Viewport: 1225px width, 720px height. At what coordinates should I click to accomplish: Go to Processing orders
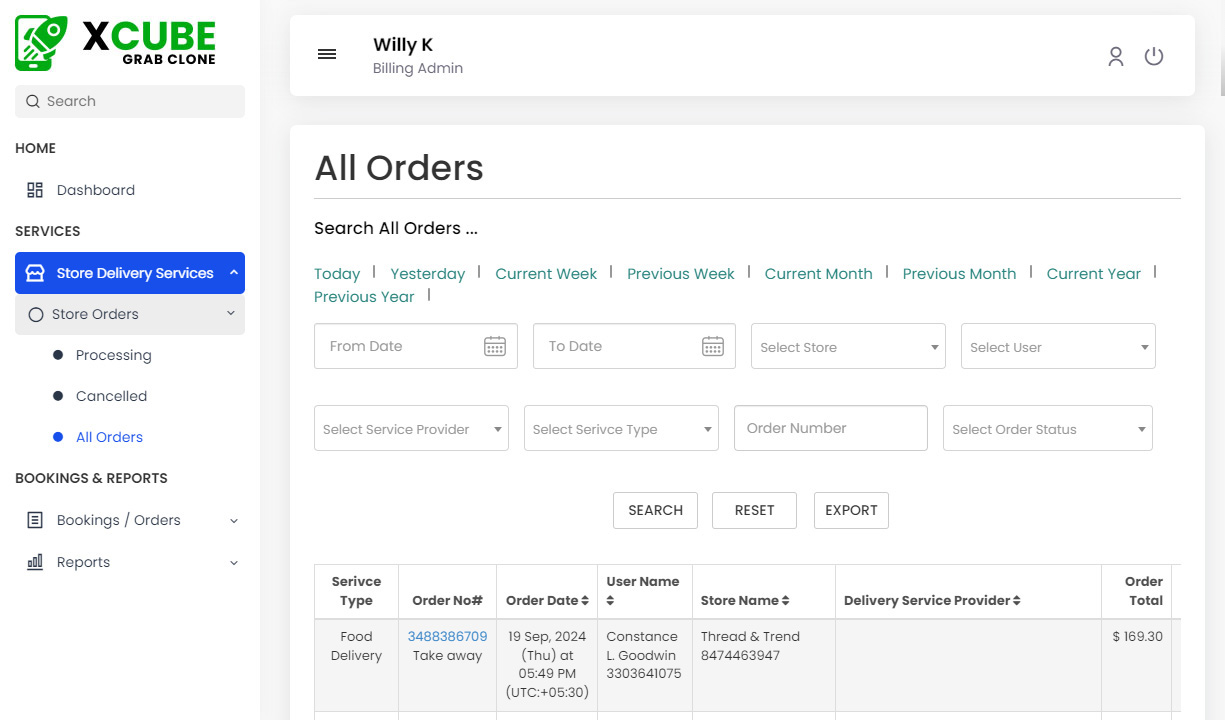113,355
